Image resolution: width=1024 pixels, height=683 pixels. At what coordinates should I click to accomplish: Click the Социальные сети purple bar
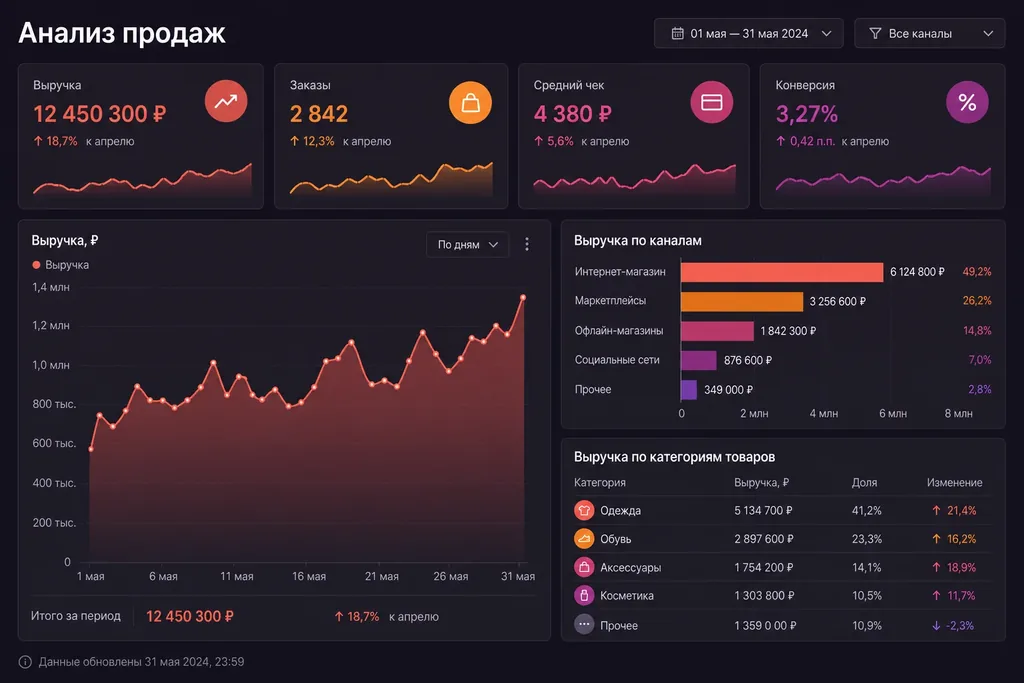tap(699, 360)
